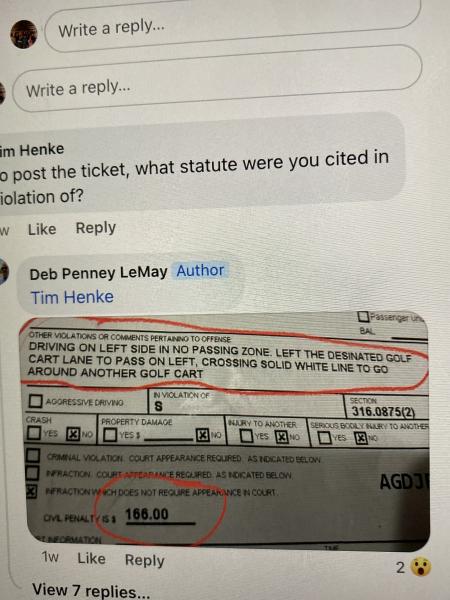Click the 1w timestamp under the ticket photo
450x600 pixels.
point(50,557)
